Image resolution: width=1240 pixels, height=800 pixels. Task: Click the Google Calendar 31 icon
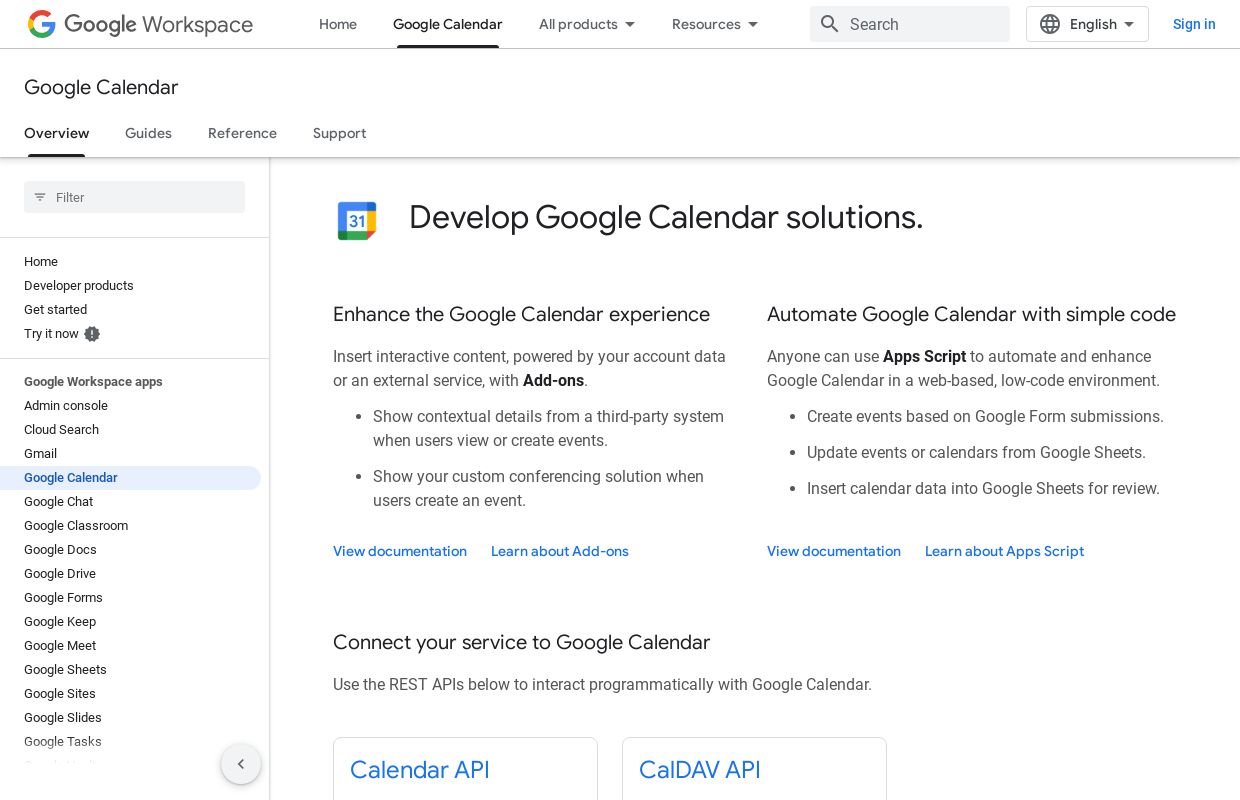357,221
